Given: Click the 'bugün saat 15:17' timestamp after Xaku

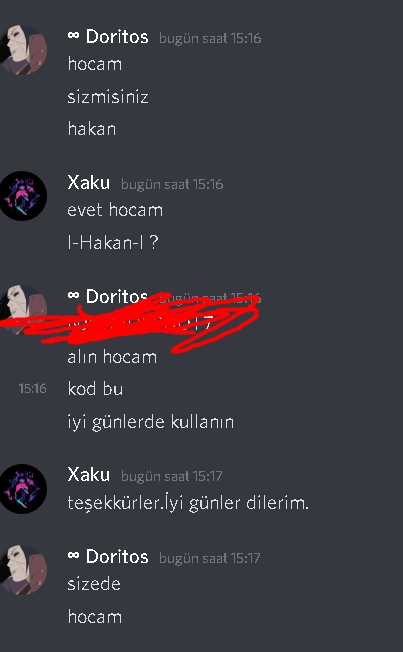Looking at the screenshot, I should [x=171, y=476].
